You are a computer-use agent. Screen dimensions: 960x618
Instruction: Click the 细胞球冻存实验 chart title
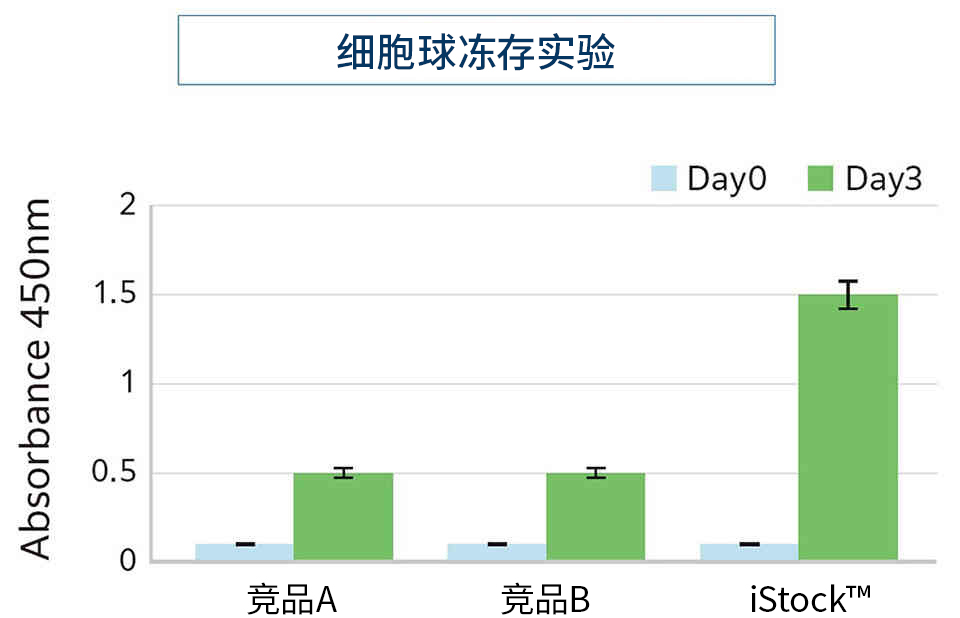pyautogui.click(x=476, y=51)
